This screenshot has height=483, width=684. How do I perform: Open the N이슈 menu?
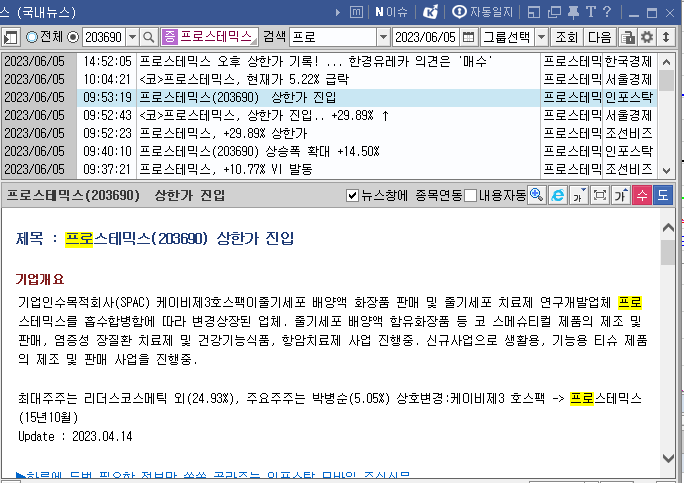(x=391, y=12)
